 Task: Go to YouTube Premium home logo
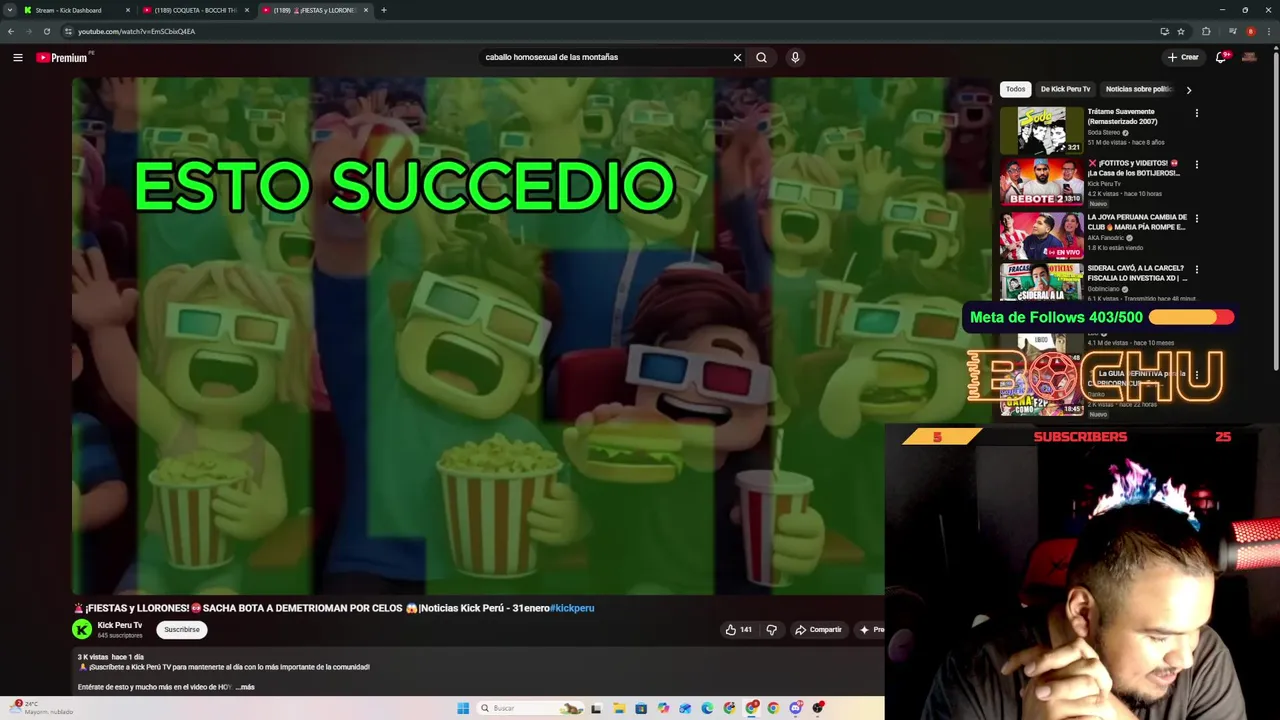[x=62, y=57]
